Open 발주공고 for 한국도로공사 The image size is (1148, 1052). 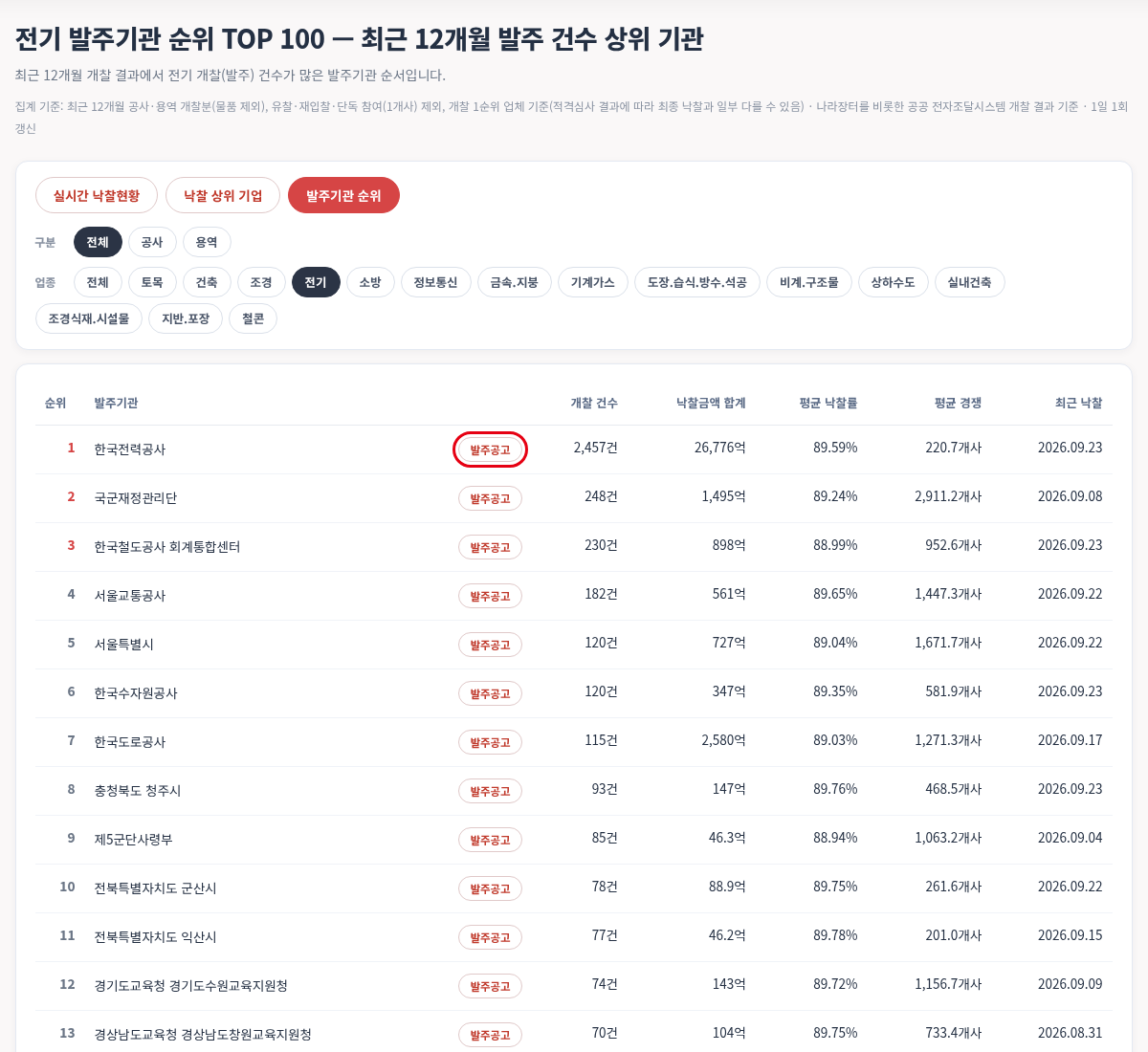pyautogui.click(x=490, y=742)
